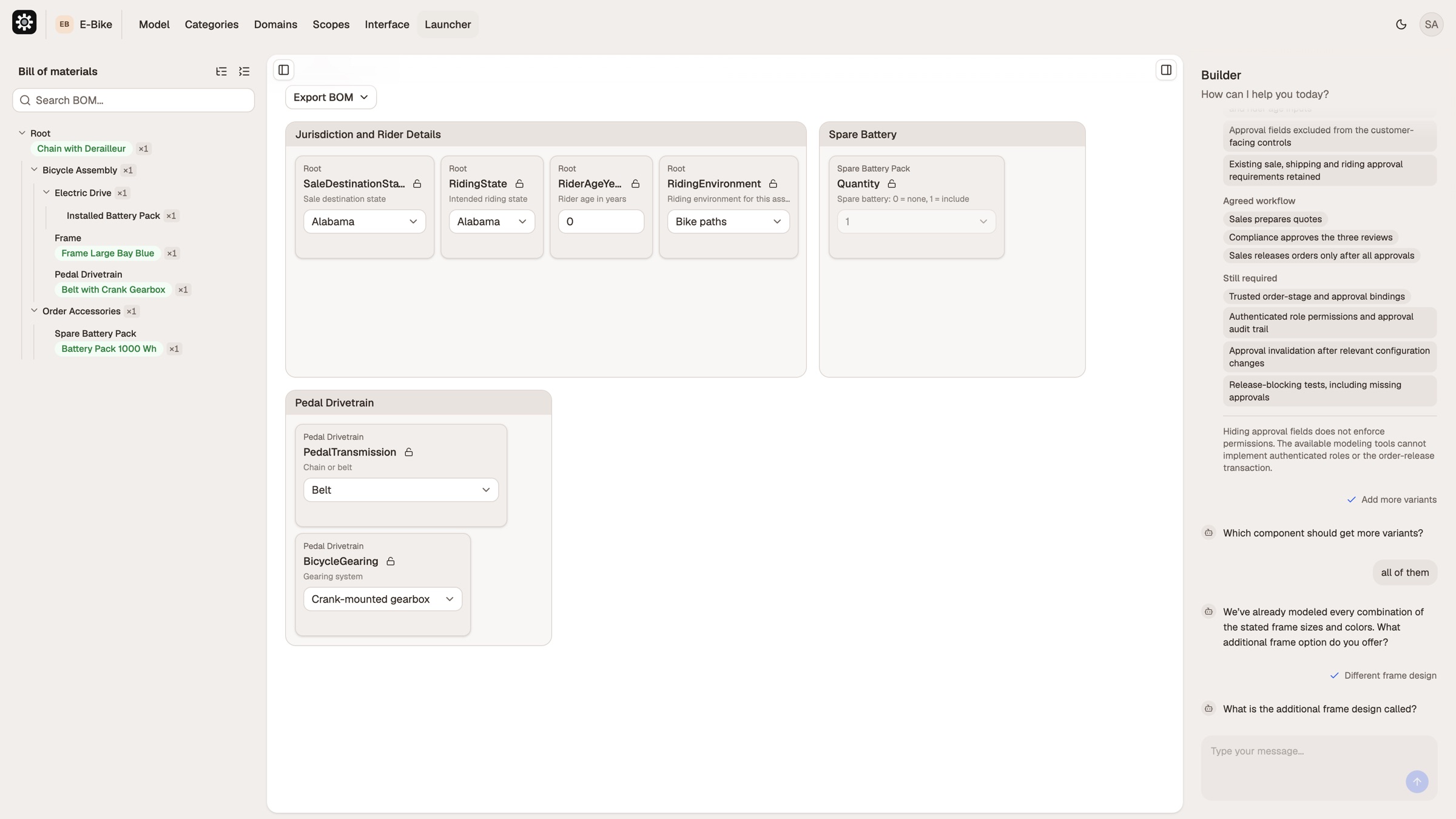Viewport: 1456px width, 819px height.
Task: Select Battery Pack 1000 Wh item
Action: (x=109, y=349)
